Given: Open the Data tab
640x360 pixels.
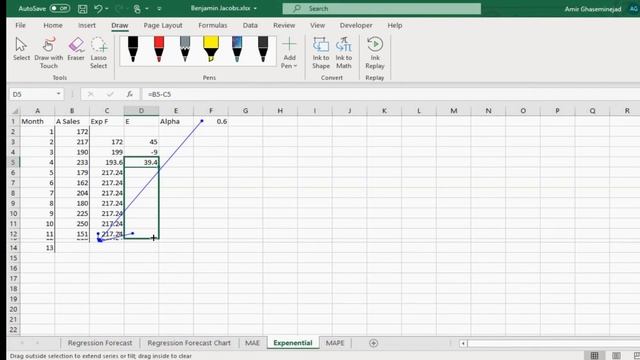Looking at the screenshot, I should click(x=250, y=25).
